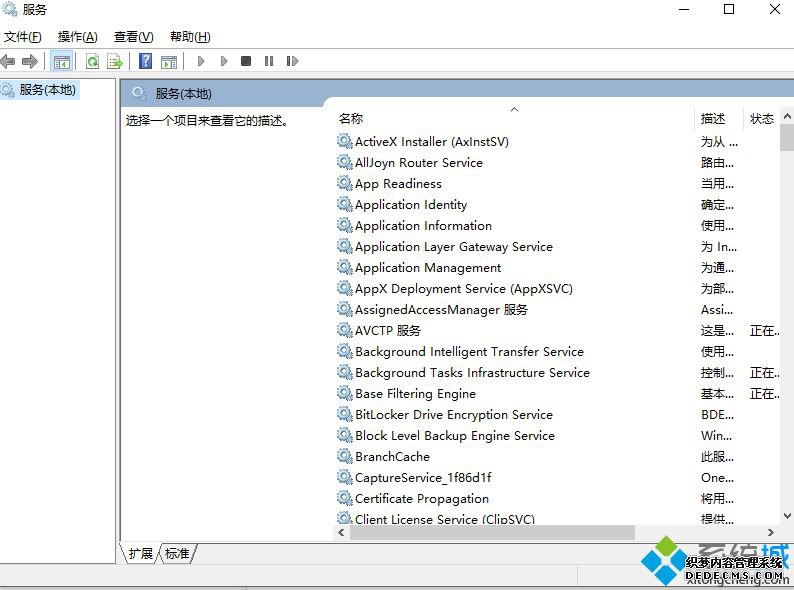Open the 帮助(H) menu
The width and height of the screenshot is (794, 590).
pyautogui.click(x=190, y=36)
